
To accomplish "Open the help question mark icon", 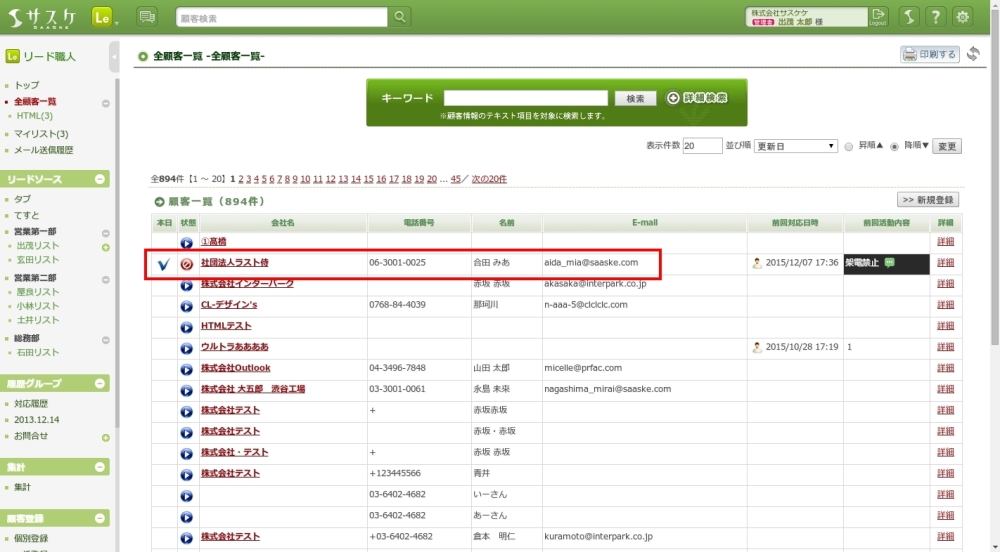I will click(935, 17).
